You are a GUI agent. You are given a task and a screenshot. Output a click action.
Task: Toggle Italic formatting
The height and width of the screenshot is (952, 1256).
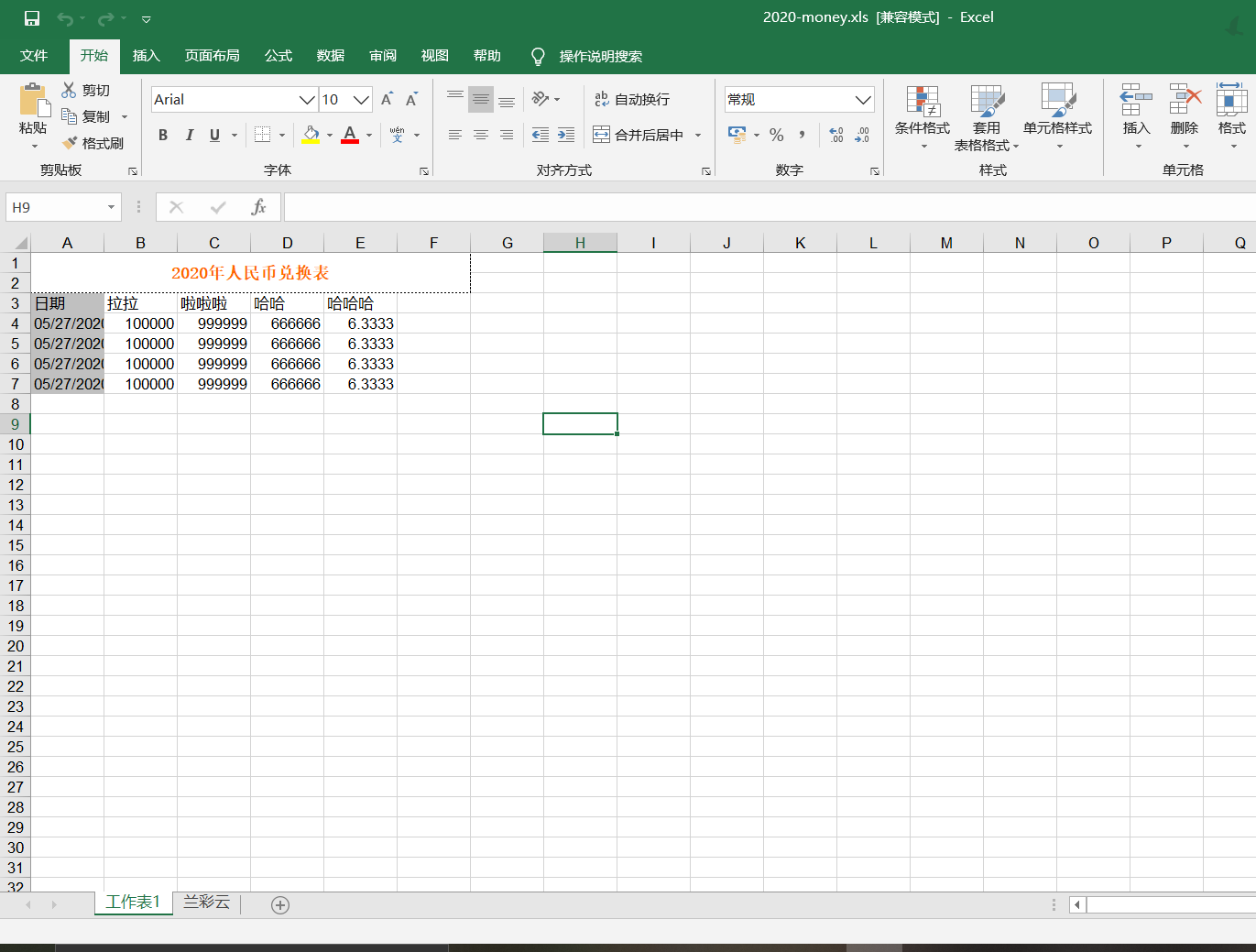189,135
